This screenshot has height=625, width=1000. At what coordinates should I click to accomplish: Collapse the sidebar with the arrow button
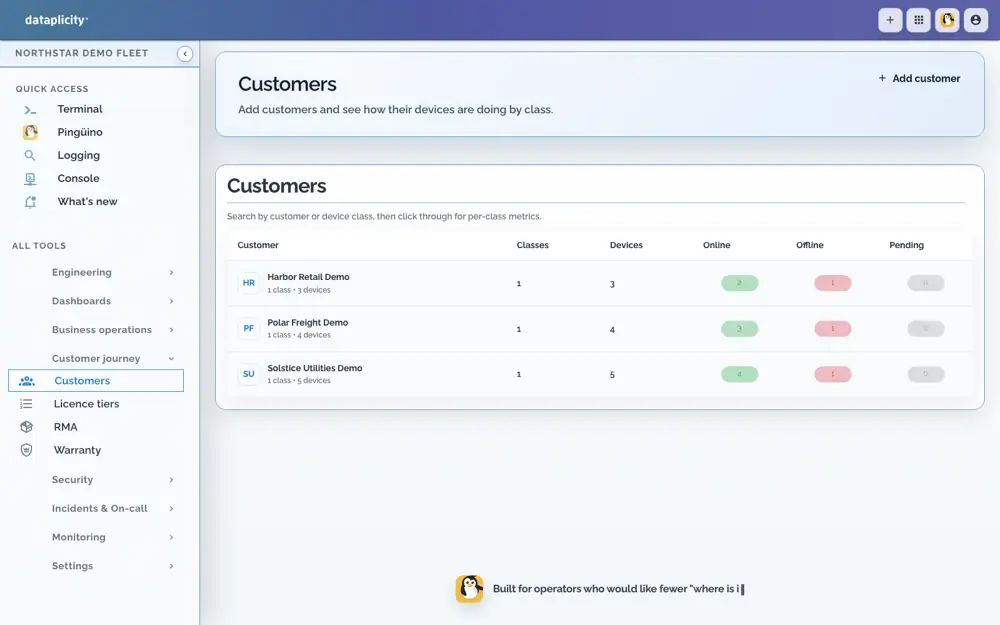(x=185, y=54)
